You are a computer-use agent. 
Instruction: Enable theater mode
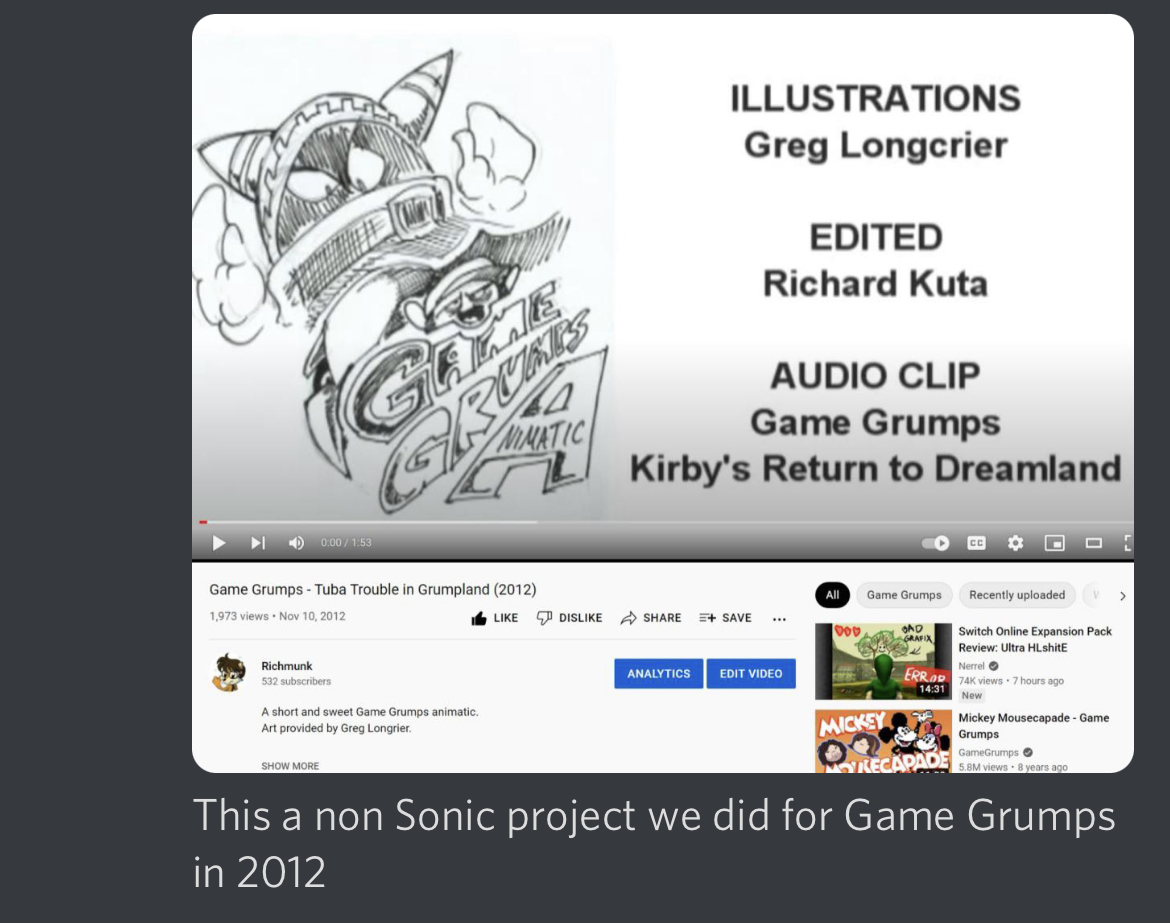point(1094,542)
